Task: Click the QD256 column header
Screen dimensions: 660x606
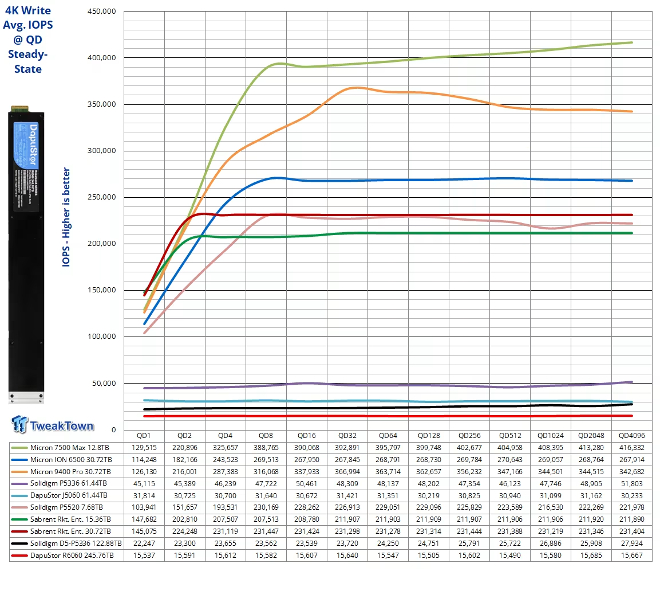Action: pyautogui.click(x=469, y=436)
